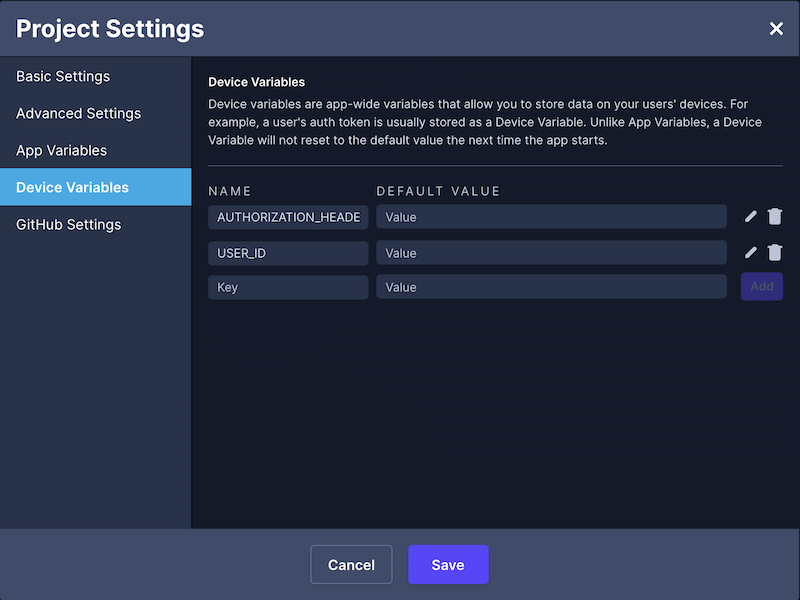Click the DEFAULT VALUE column header
The width and height of the screenshot is (800, 600).
tap(438, 191)
